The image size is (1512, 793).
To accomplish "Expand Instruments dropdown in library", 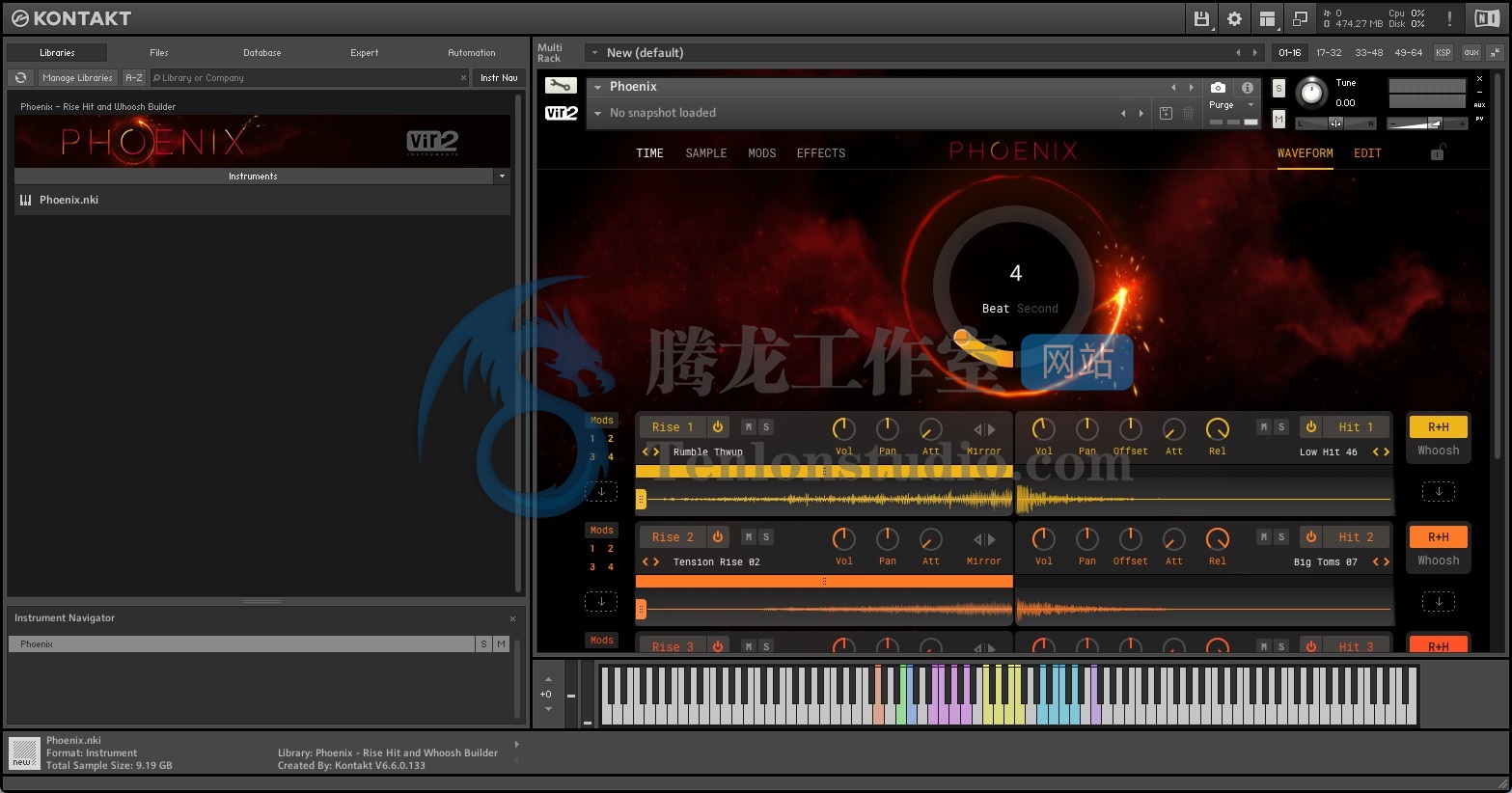I will (502, 177).
